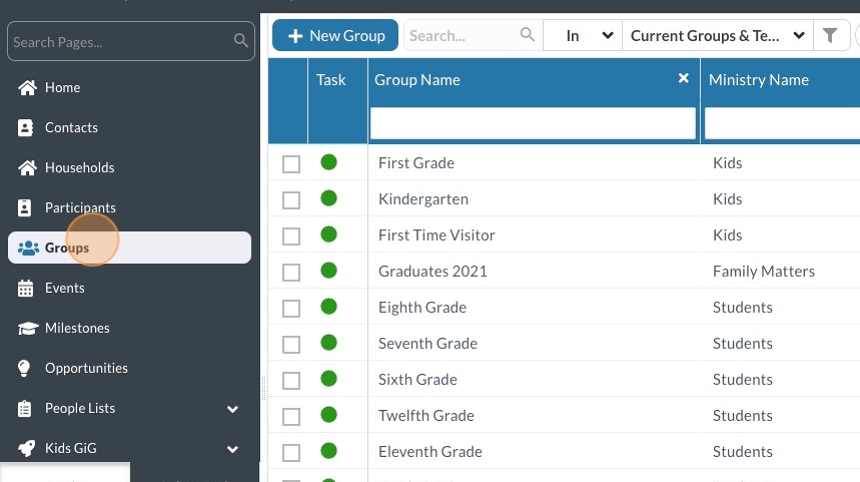Click the Events calendar icon
The height and width of the screenshot is (482, 860).
[x=26, y=288]
